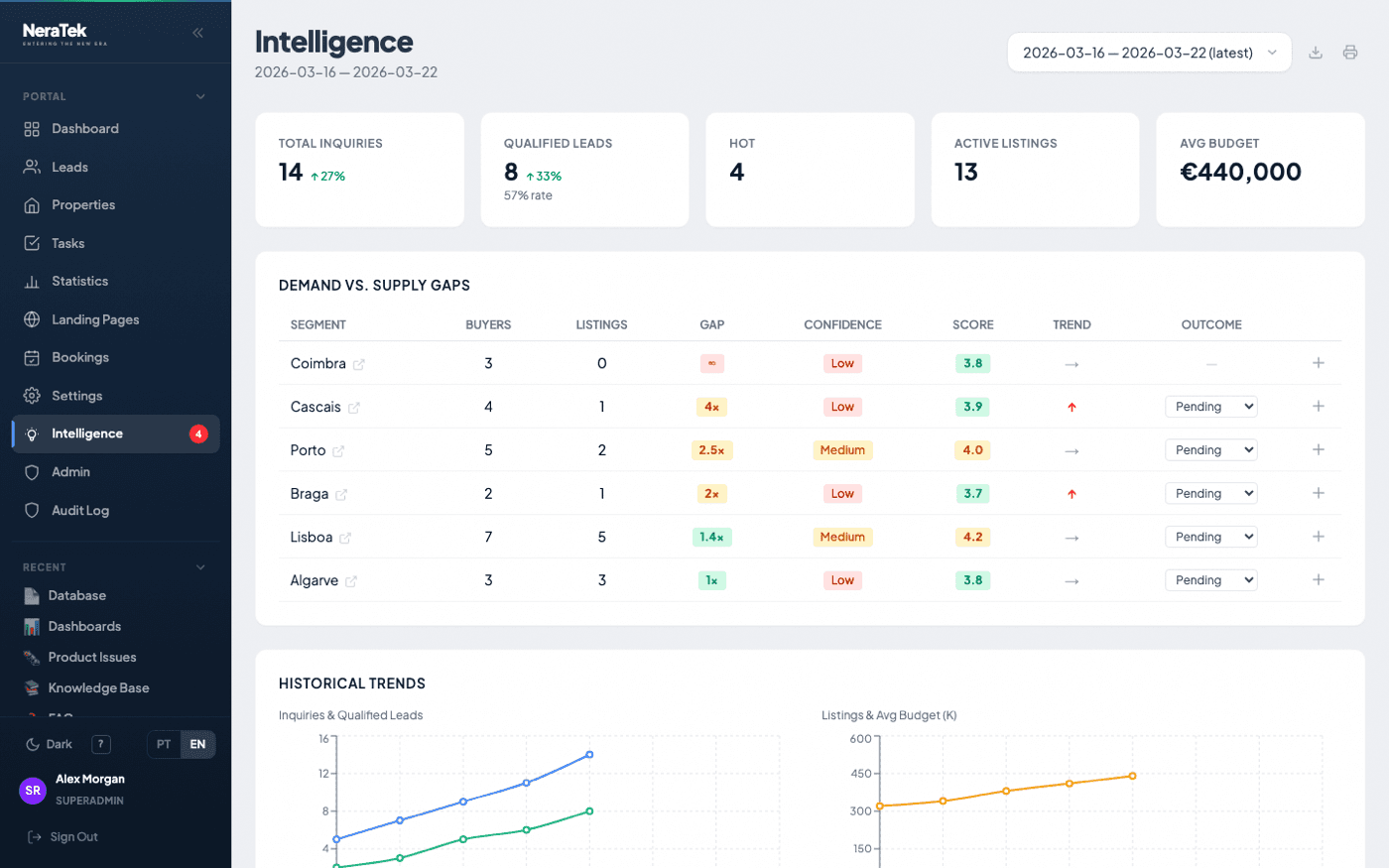Expand the Lisboa row with the plus button
1389x868 pixels.
tap(1320, 537)
